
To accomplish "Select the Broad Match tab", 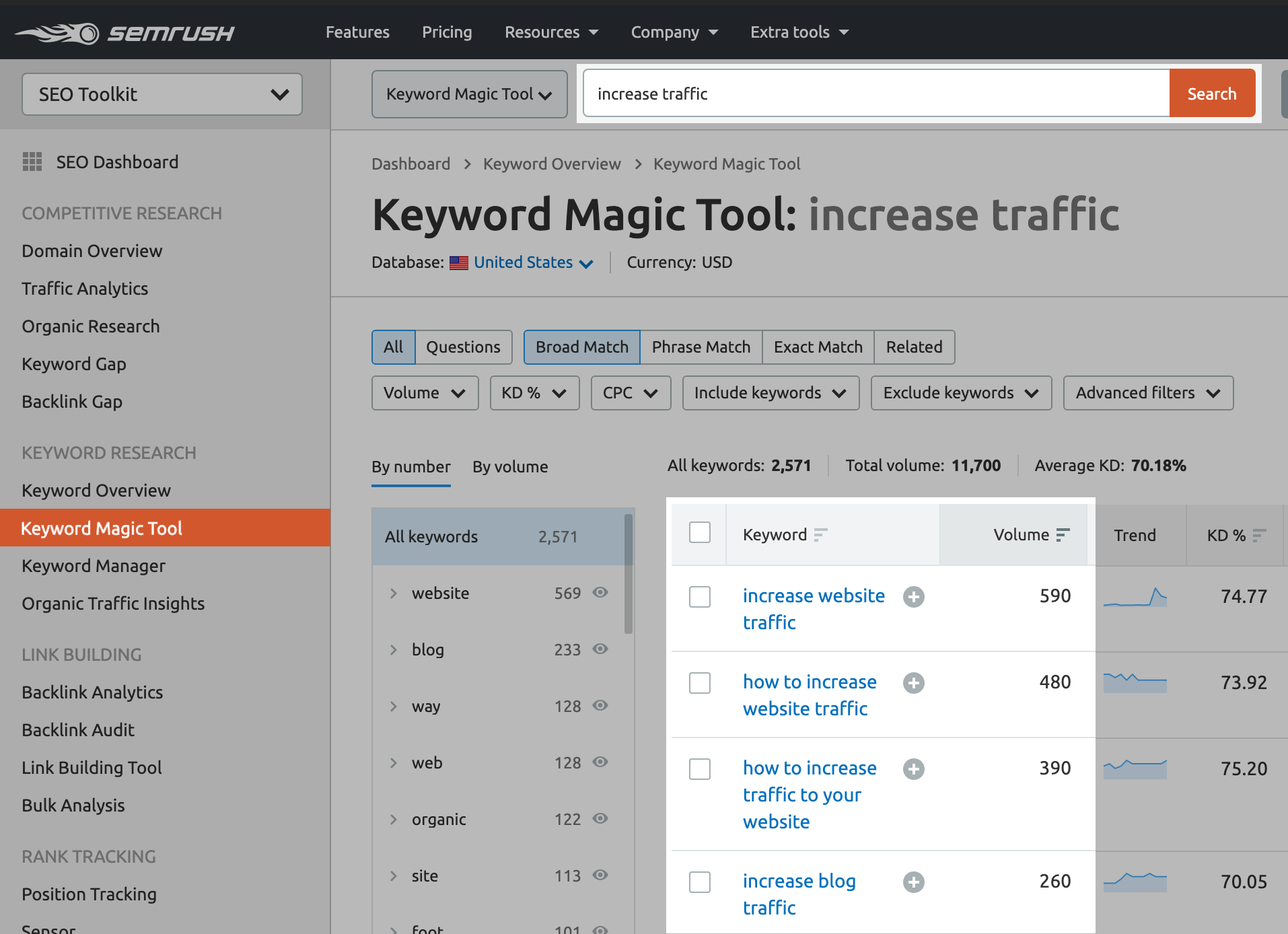I will pos(581,347).
